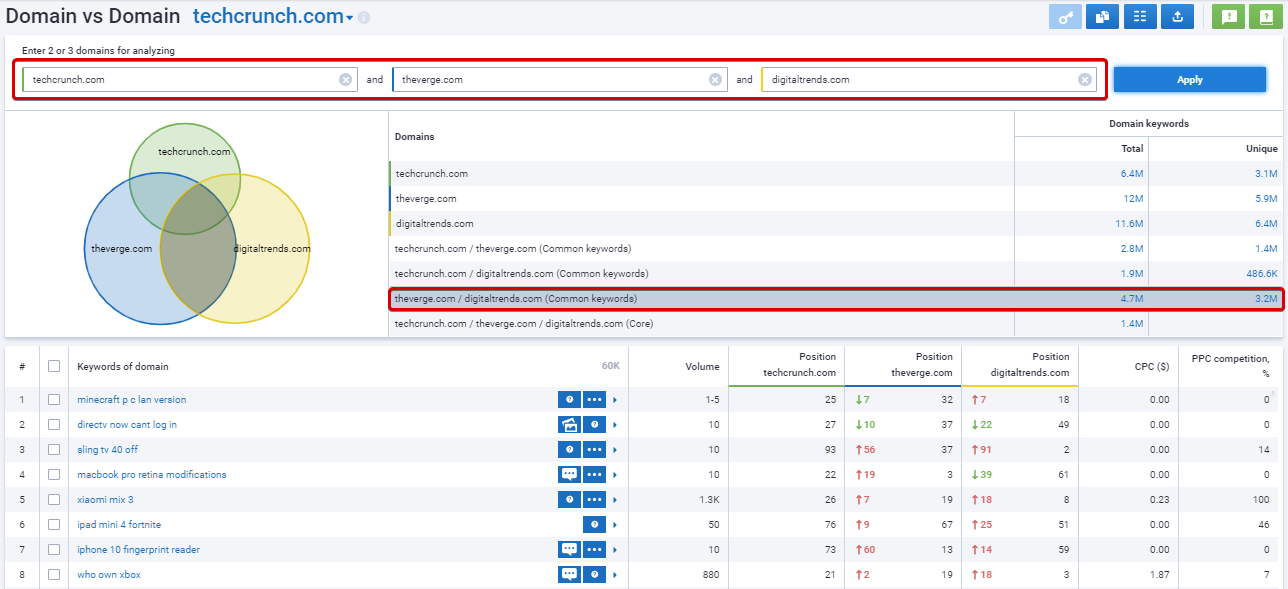Screen dimensions: 1288x589
Task: Click the Apply button
Action: click(x=1189, y=79)
